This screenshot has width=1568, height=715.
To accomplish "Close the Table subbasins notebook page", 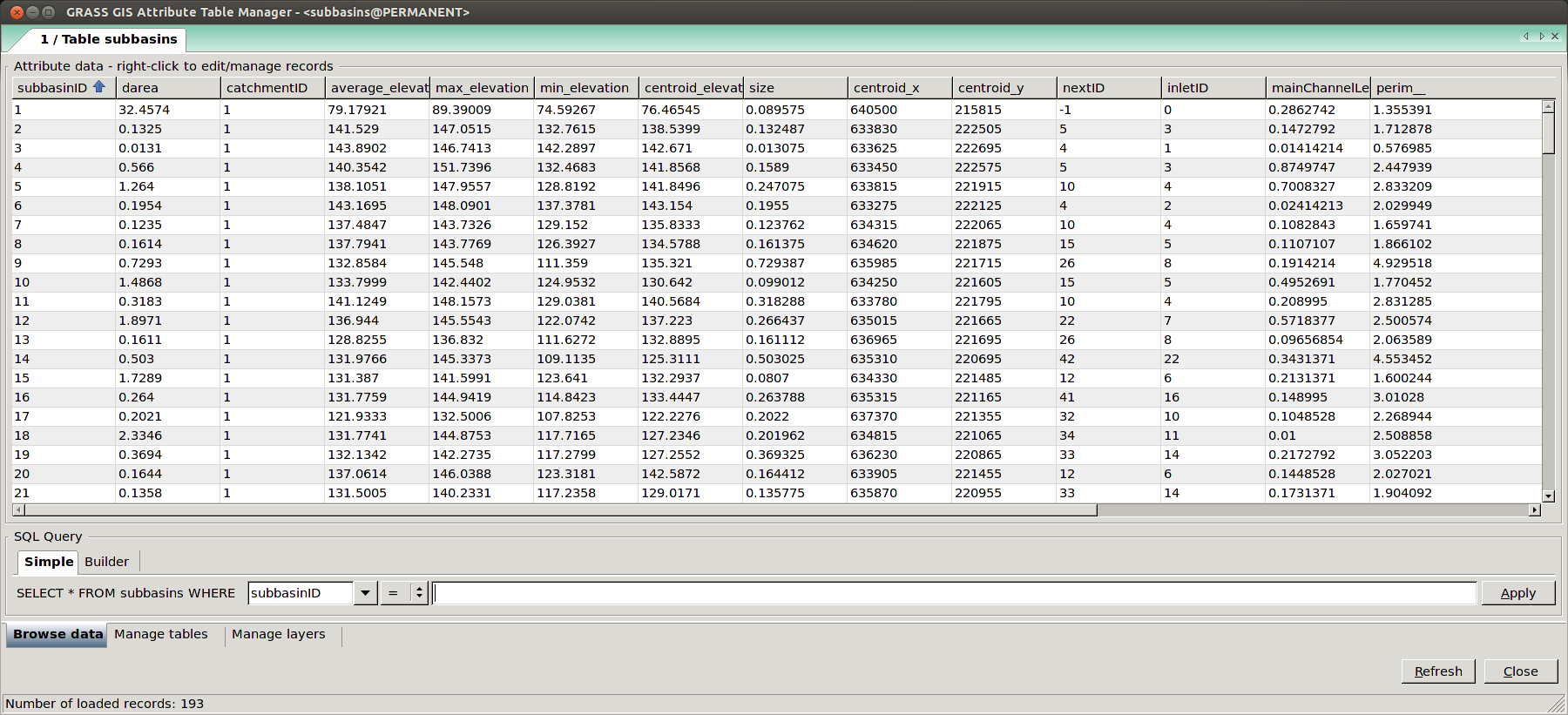I will coord(1555,37).
